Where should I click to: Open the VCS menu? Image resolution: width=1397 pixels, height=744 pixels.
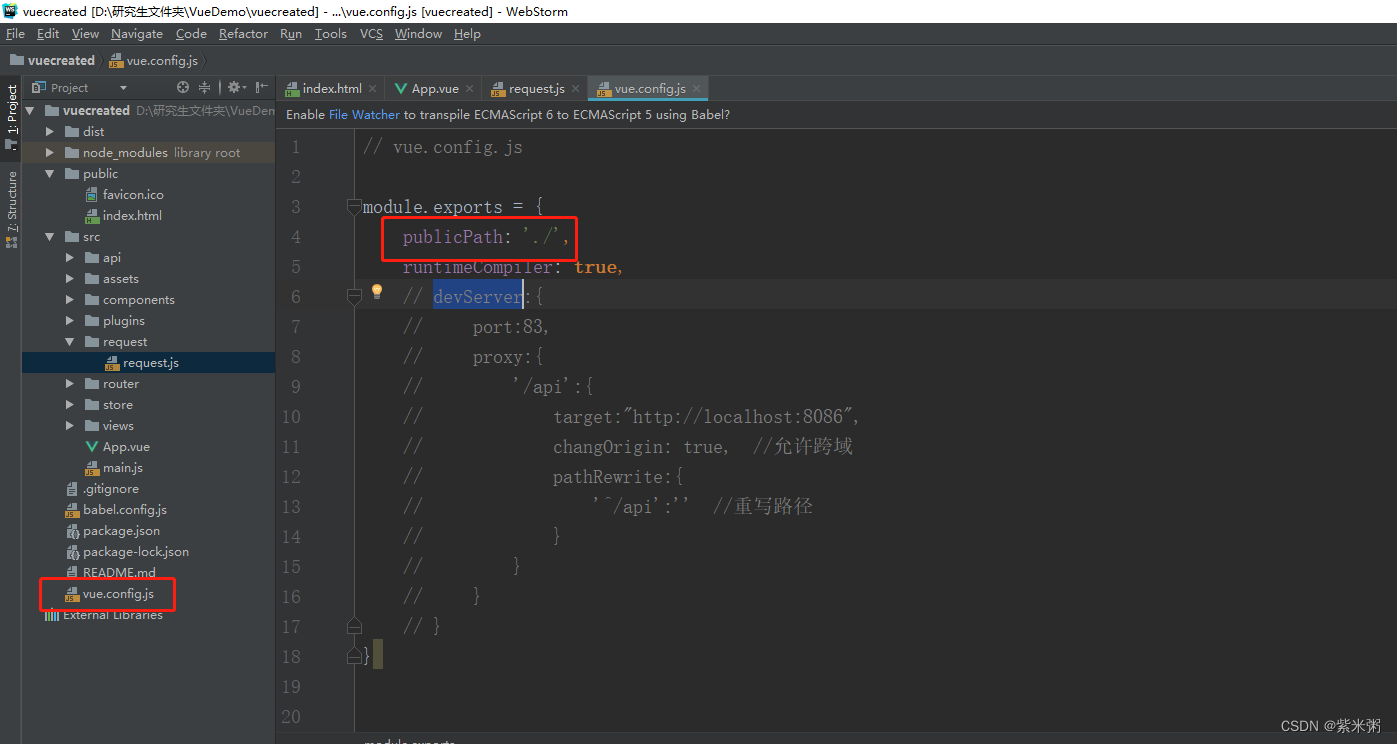point(371,34)
